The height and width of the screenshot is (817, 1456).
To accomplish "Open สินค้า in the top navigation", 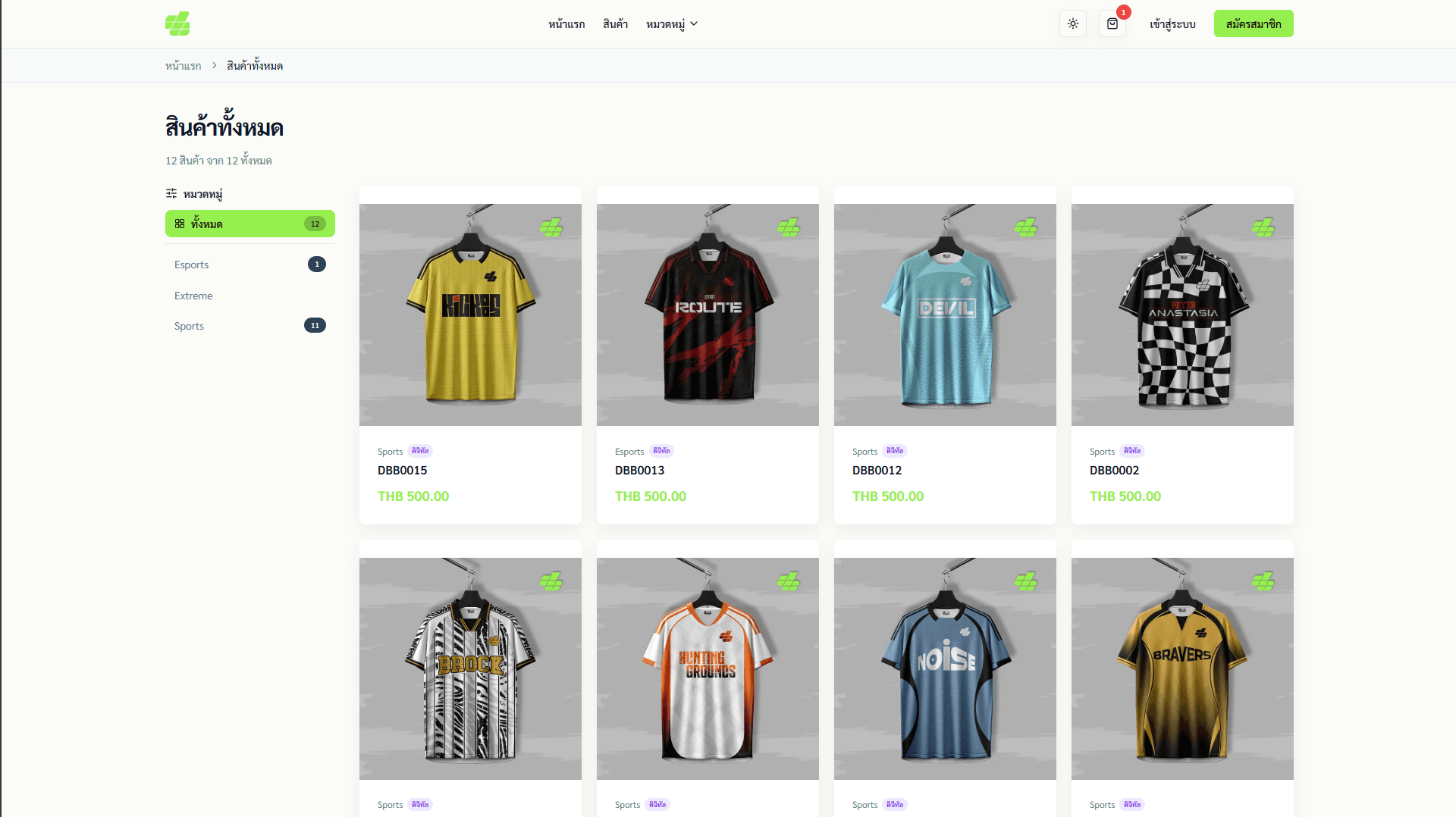I will point(615,24).
